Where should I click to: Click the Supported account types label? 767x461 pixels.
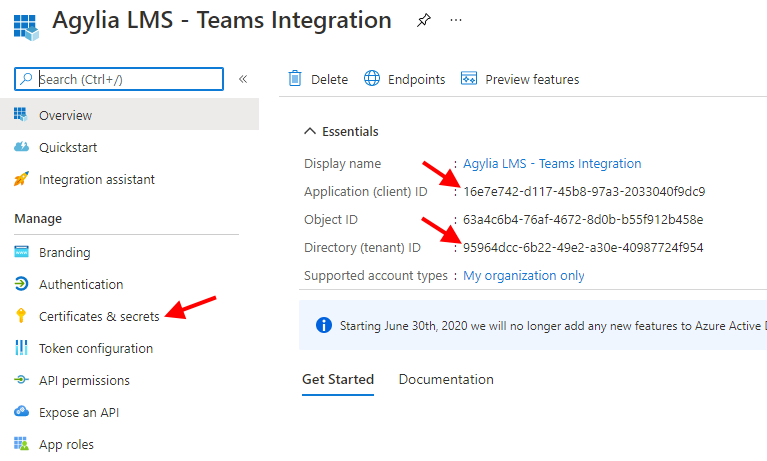point(376,276)
